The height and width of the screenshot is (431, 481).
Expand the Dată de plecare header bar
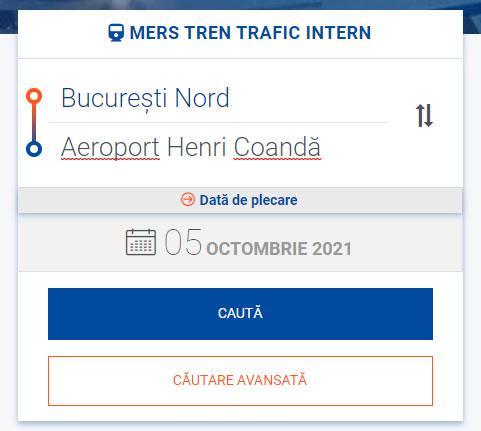pyautogui.click(x=240, y=200)
